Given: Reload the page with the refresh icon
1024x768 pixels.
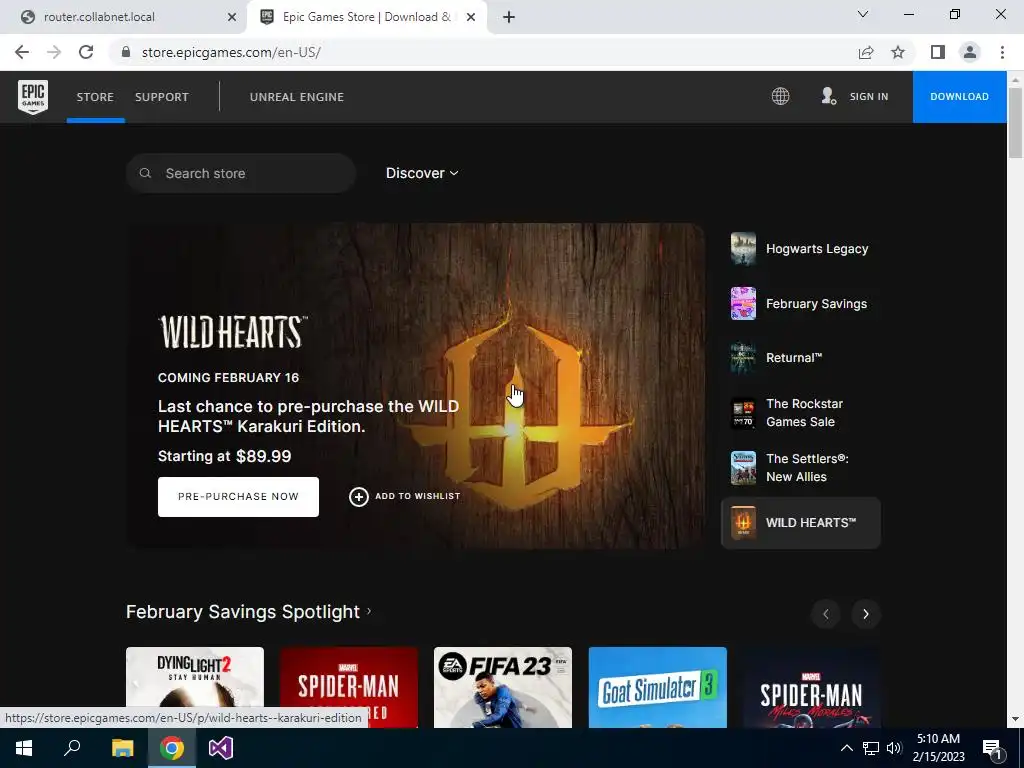Looking at the screenshot, I should (86, 52).
